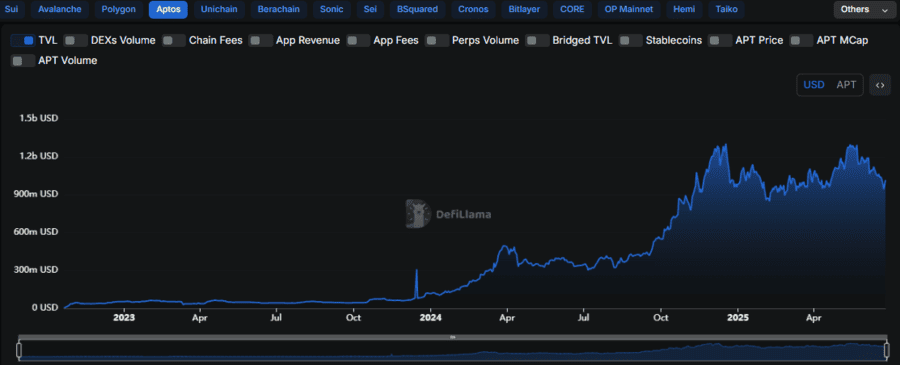The width and height of the screenshot is (900, 365).
Task: Click the 300m USD axis label
Action: [x=37, y=270]
